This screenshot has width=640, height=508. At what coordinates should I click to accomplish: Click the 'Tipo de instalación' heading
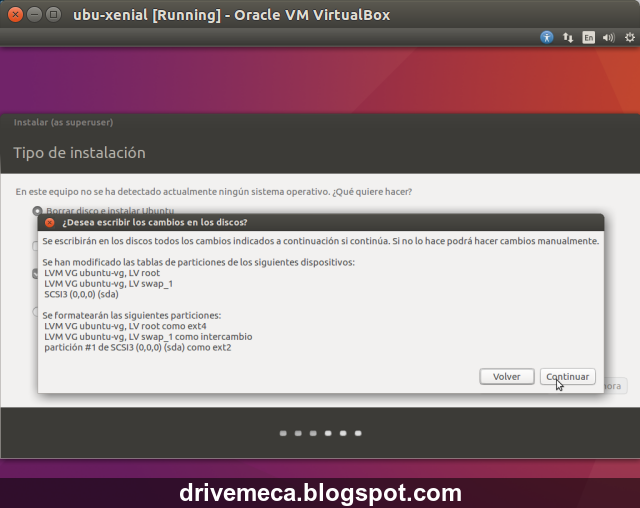[x=80, y=153]
